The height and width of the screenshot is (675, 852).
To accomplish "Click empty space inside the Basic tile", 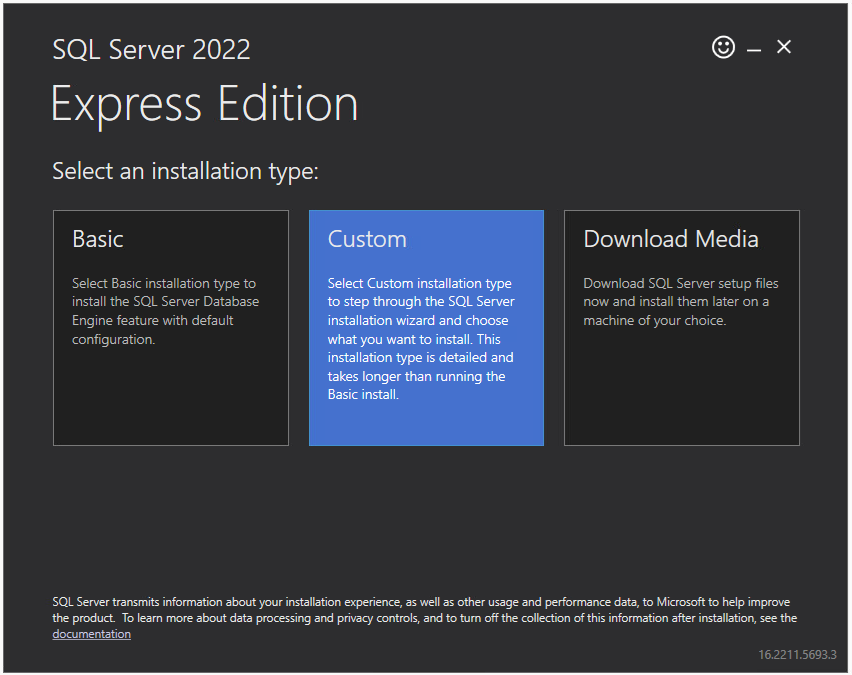I will click(x=170, y=400).
